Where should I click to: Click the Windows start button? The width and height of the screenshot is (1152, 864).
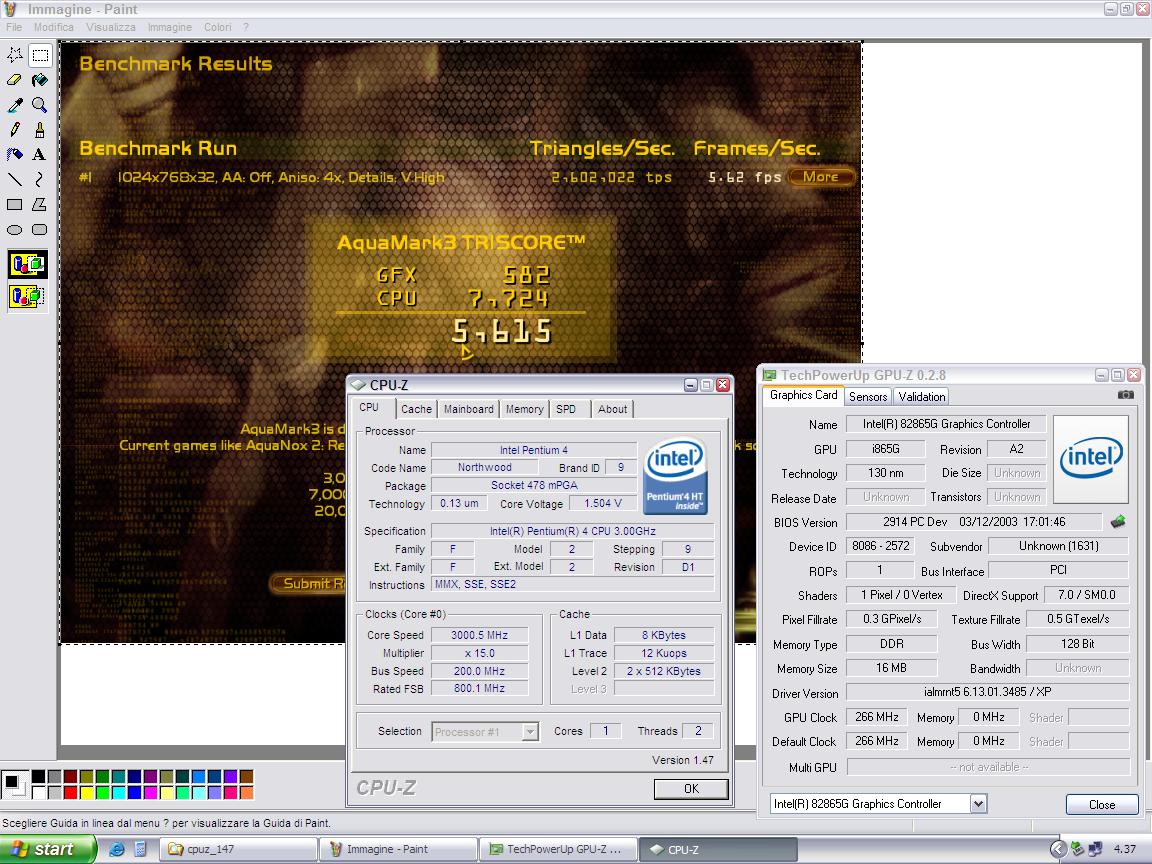tap(48, 849)
